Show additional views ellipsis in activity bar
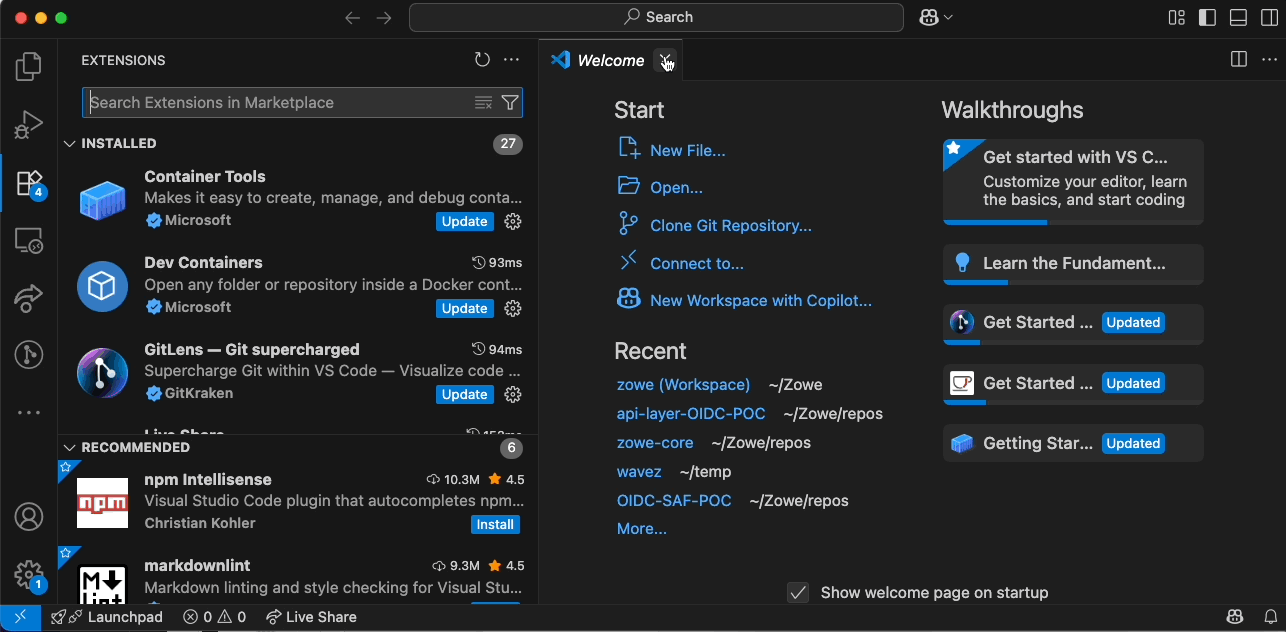 point(28,412)
